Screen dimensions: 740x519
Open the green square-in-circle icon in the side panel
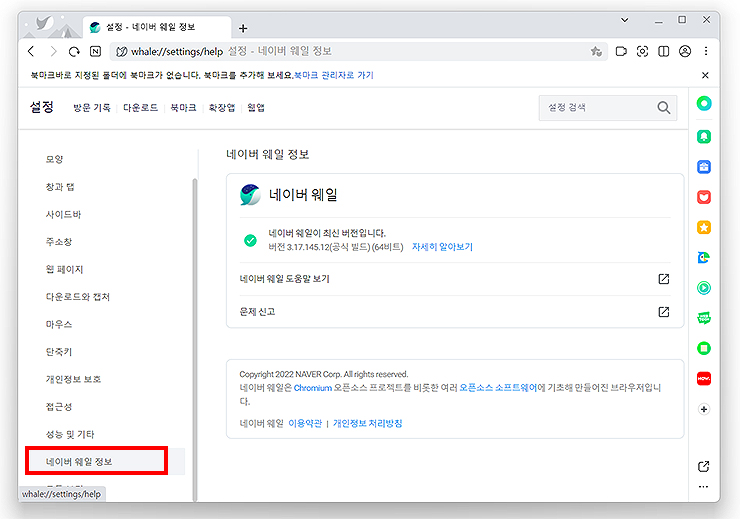click(x=704, y=348)
